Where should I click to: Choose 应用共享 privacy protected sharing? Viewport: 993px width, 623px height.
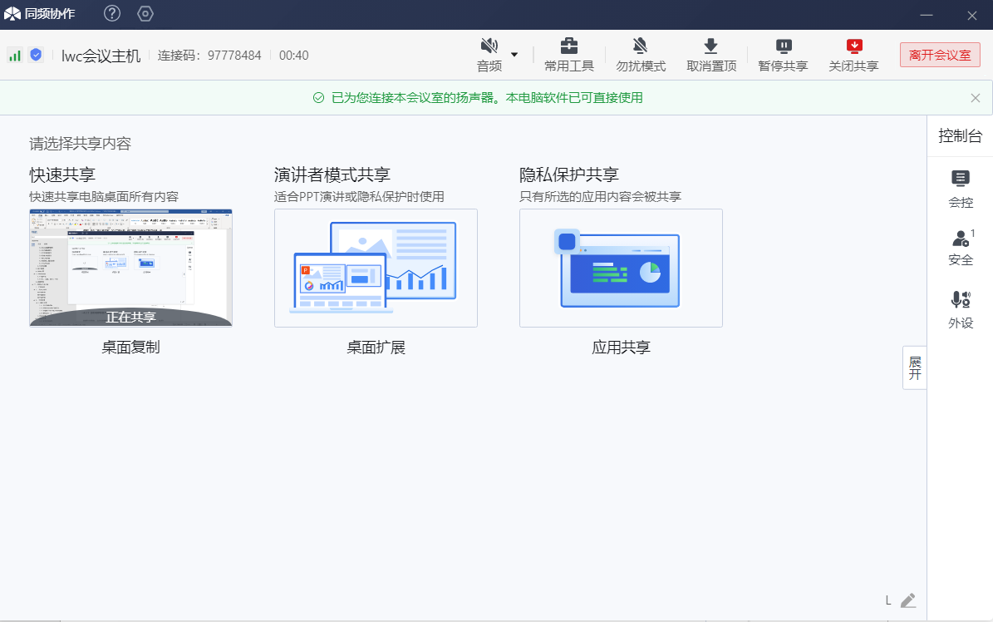coord(621,268)
